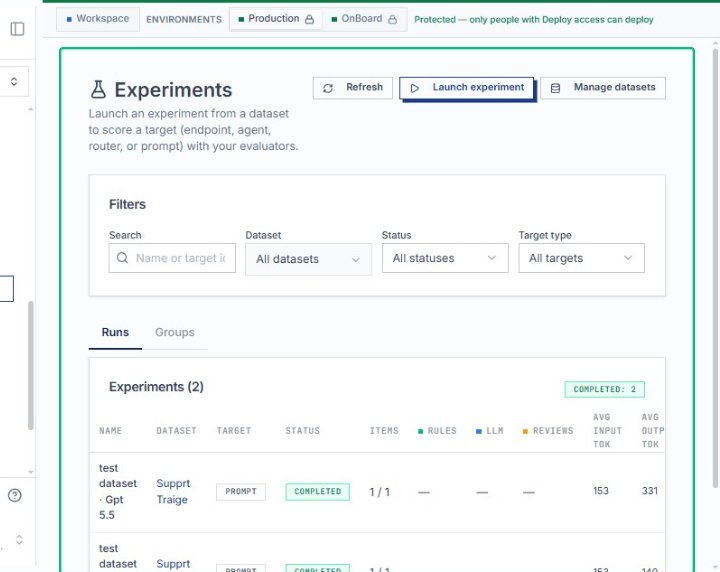Click the Production lock icon
Viewport: 720px width, 572px height.
coord(309,19)
